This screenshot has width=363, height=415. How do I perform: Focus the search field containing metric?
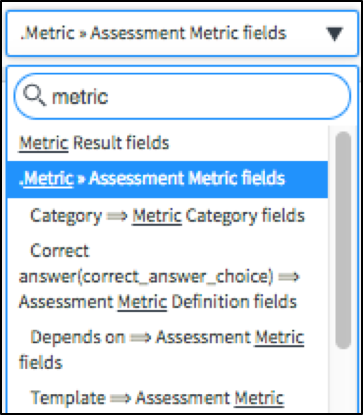click(182, 96)
